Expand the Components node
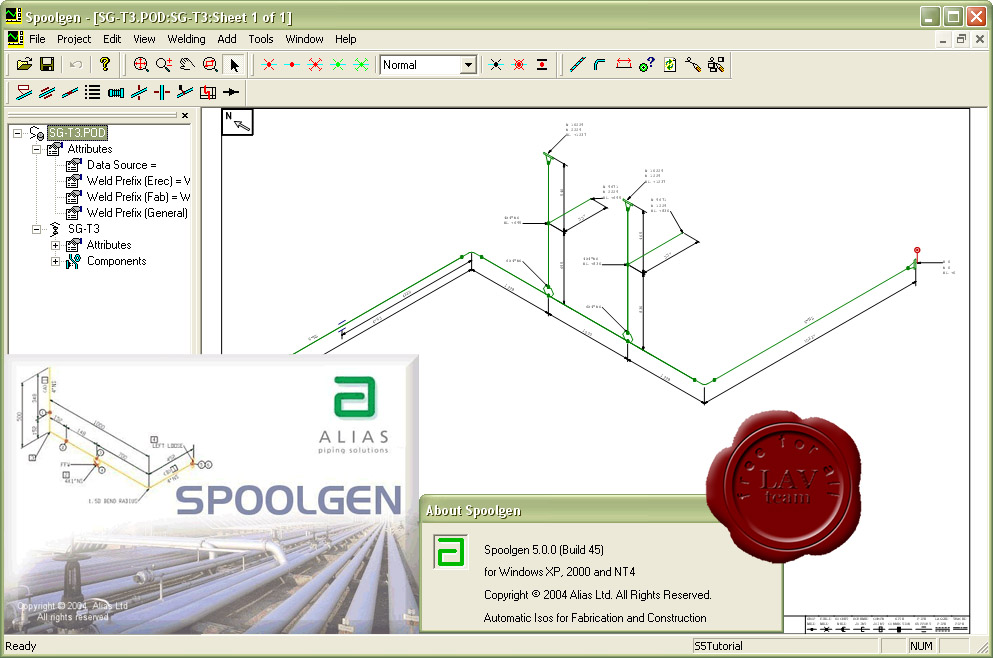The height and width of the screenshot is (658, 993). pyautogui.click(x=55, y=261)
